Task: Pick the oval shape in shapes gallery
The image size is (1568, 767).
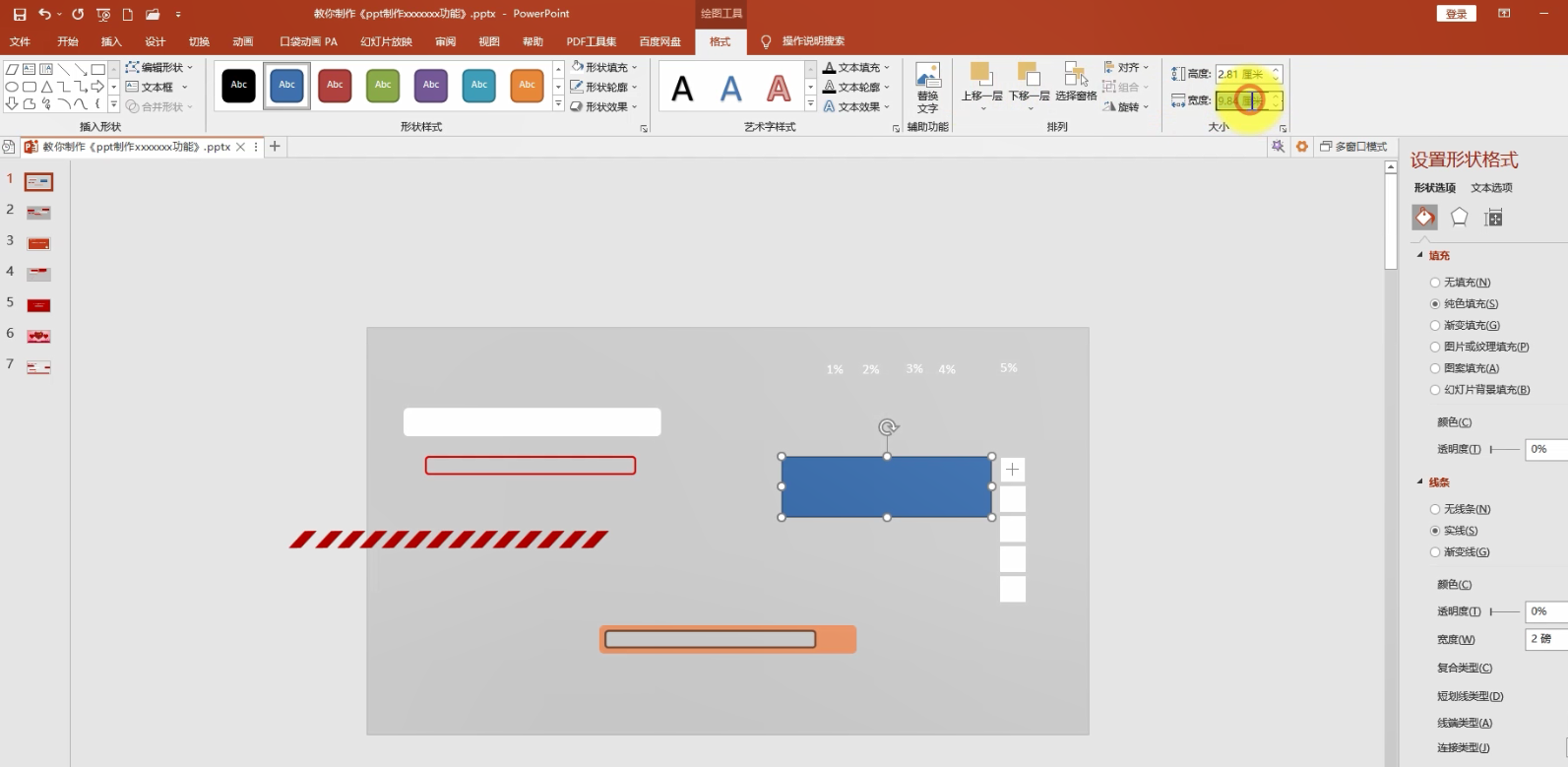Action: (12, 87)
